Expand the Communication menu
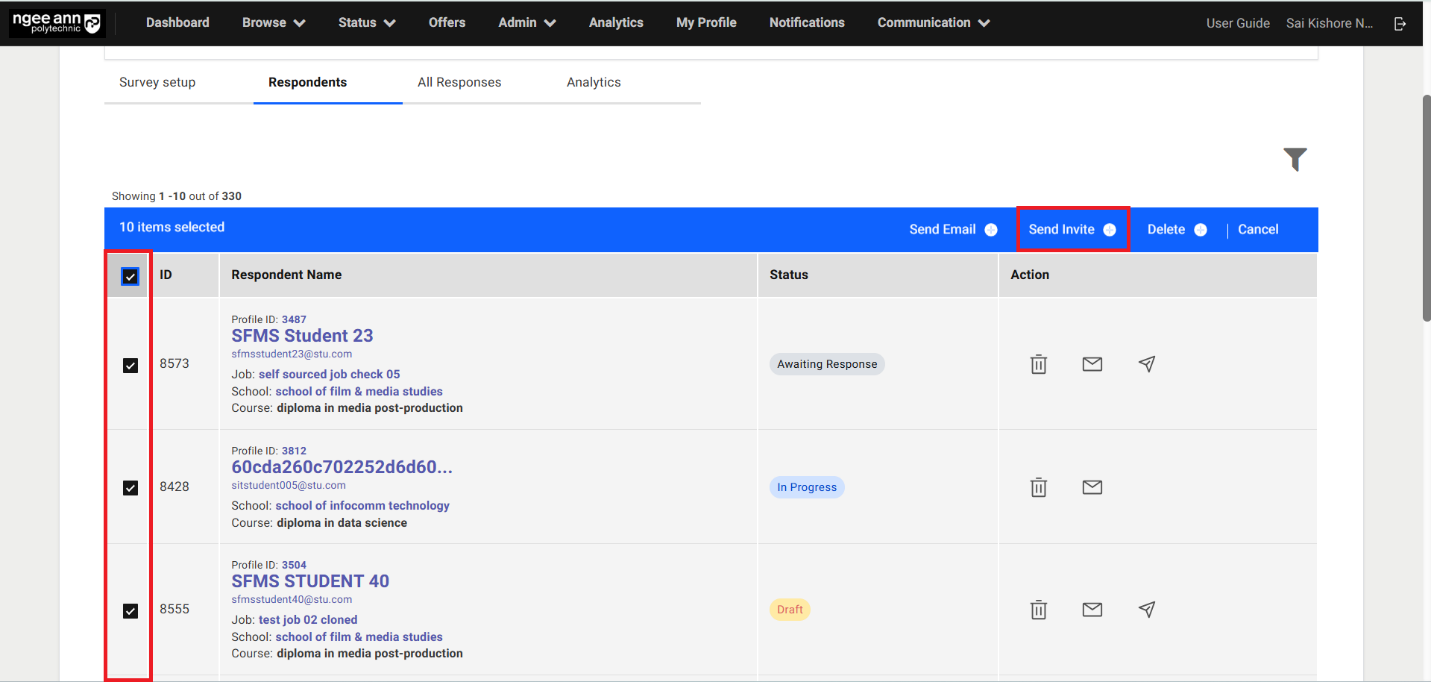This screenshot has height=682, width=1431. tap(933, 22)
